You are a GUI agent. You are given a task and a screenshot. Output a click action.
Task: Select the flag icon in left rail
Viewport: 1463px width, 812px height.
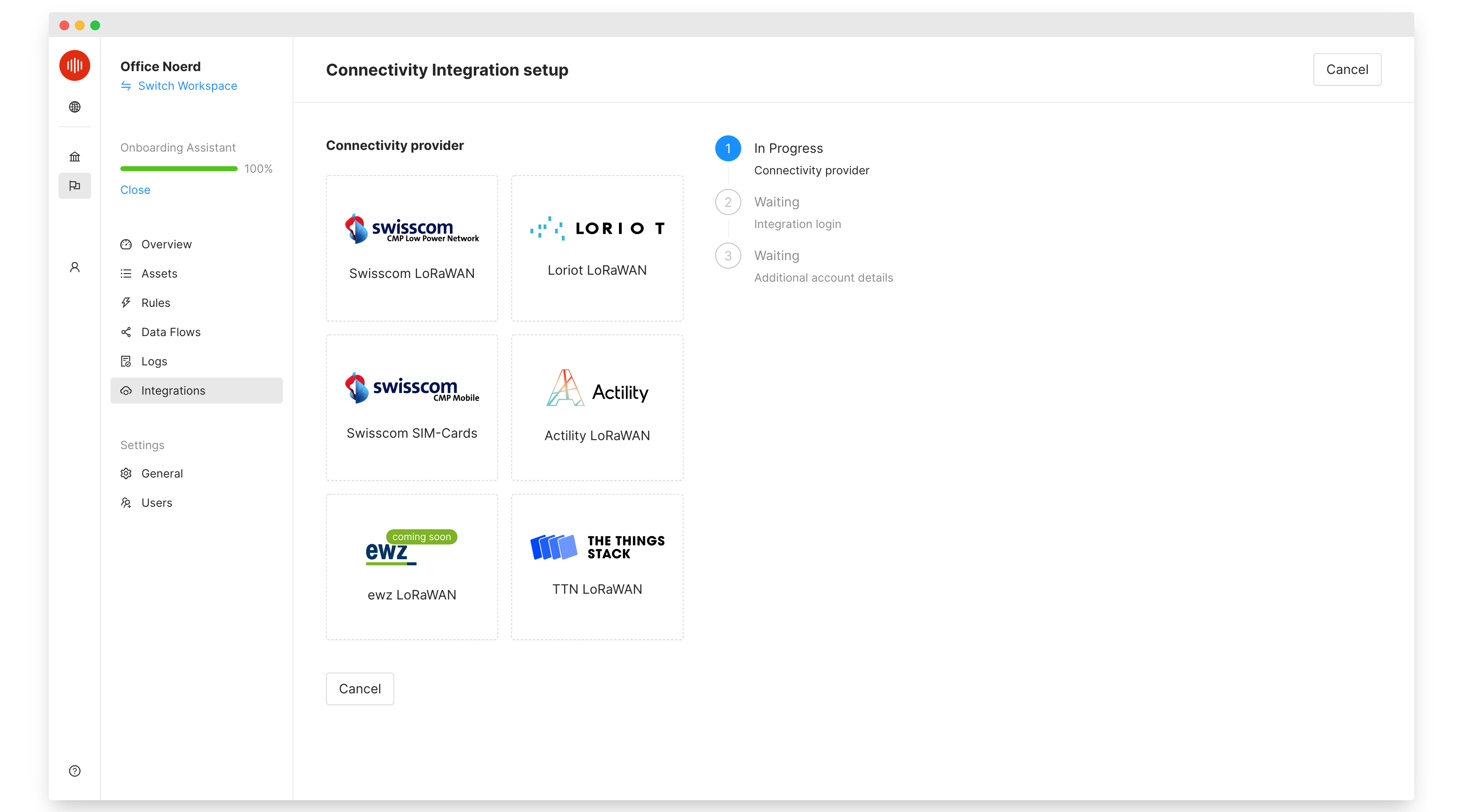pyautogui.click(x=74, y=186)
